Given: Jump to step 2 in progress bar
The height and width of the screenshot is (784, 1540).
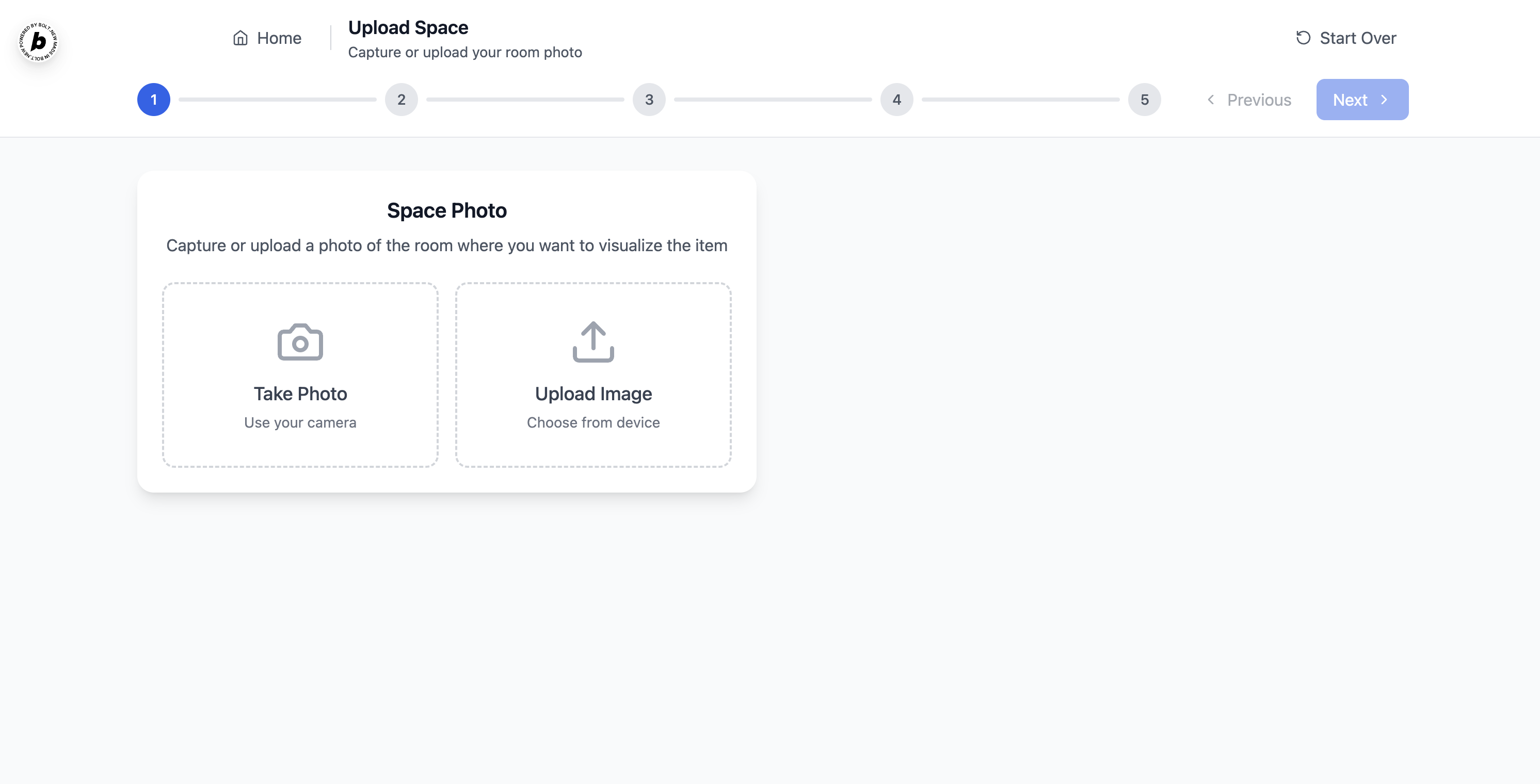Looking at the screenshot, I should 401,100.
